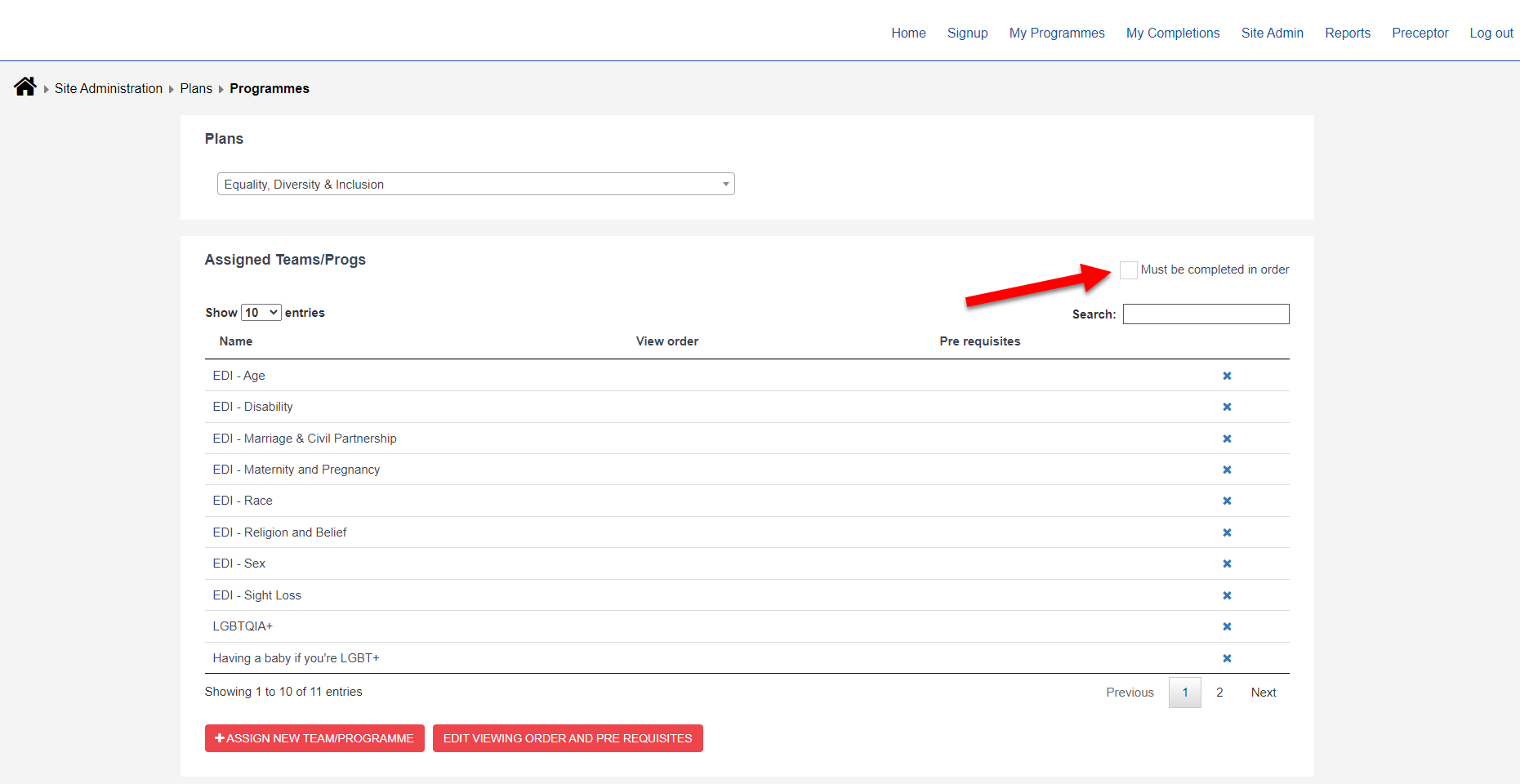
Task: Click Edit Viewing Order and Pre Requisites
Action: pyautogui.click(x=568, y=738)
